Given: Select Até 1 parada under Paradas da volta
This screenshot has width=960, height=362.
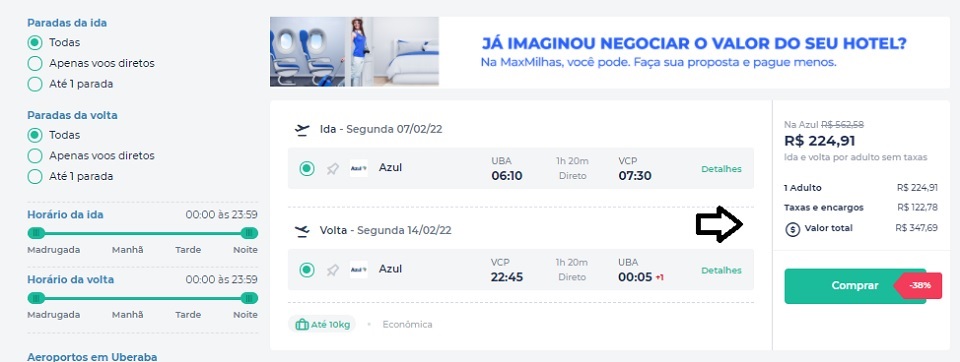Looking at the screenshot, I should tap(35, 176).
